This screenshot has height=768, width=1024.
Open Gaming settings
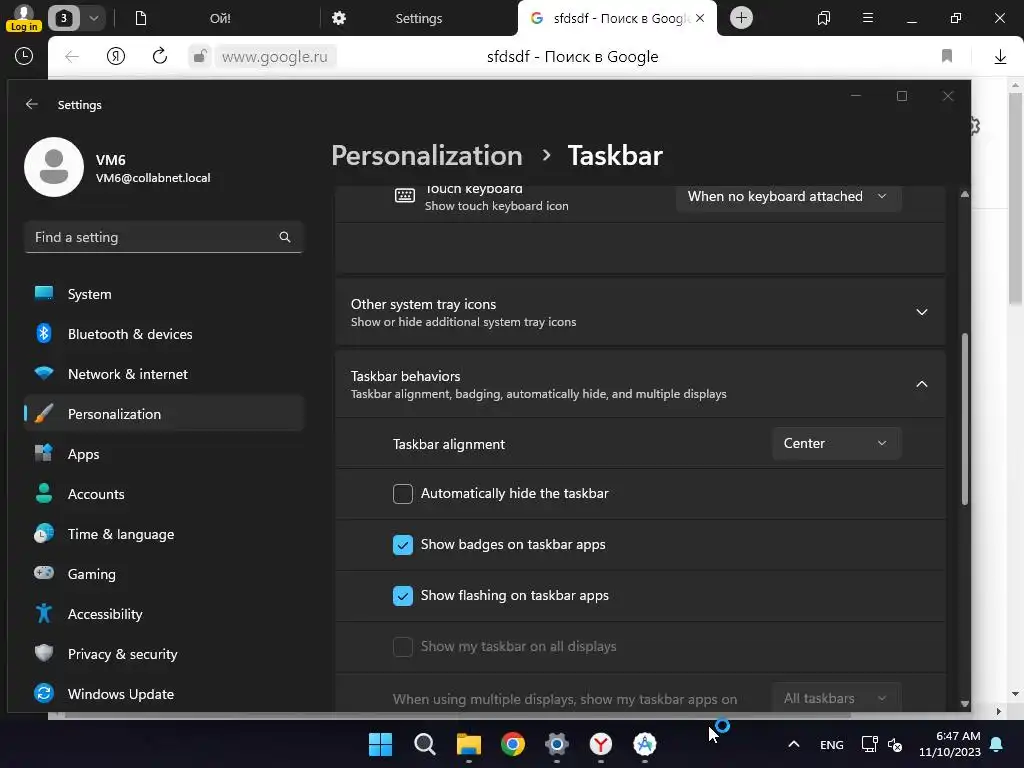coord(164,574)
